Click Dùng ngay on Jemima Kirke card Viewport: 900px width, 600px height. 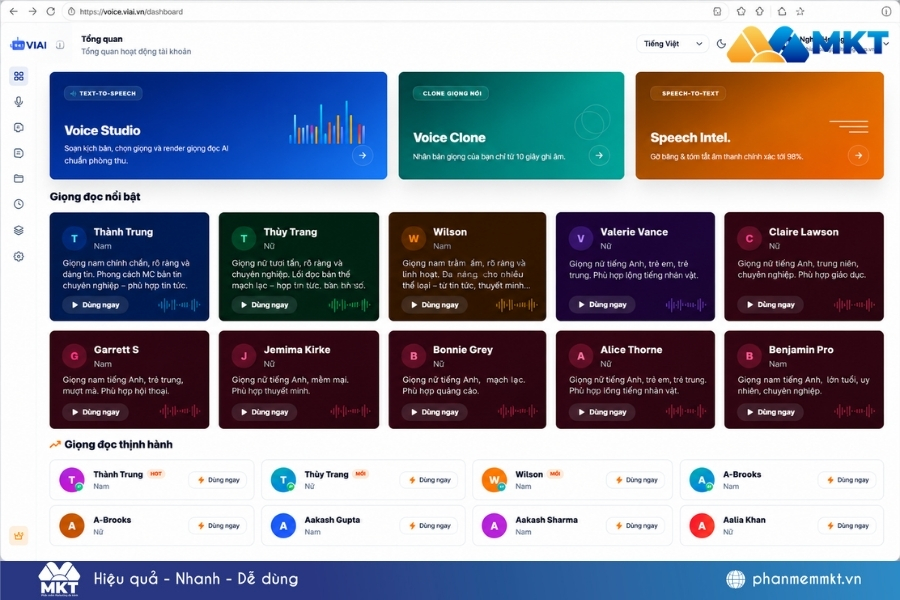[265, 412]
